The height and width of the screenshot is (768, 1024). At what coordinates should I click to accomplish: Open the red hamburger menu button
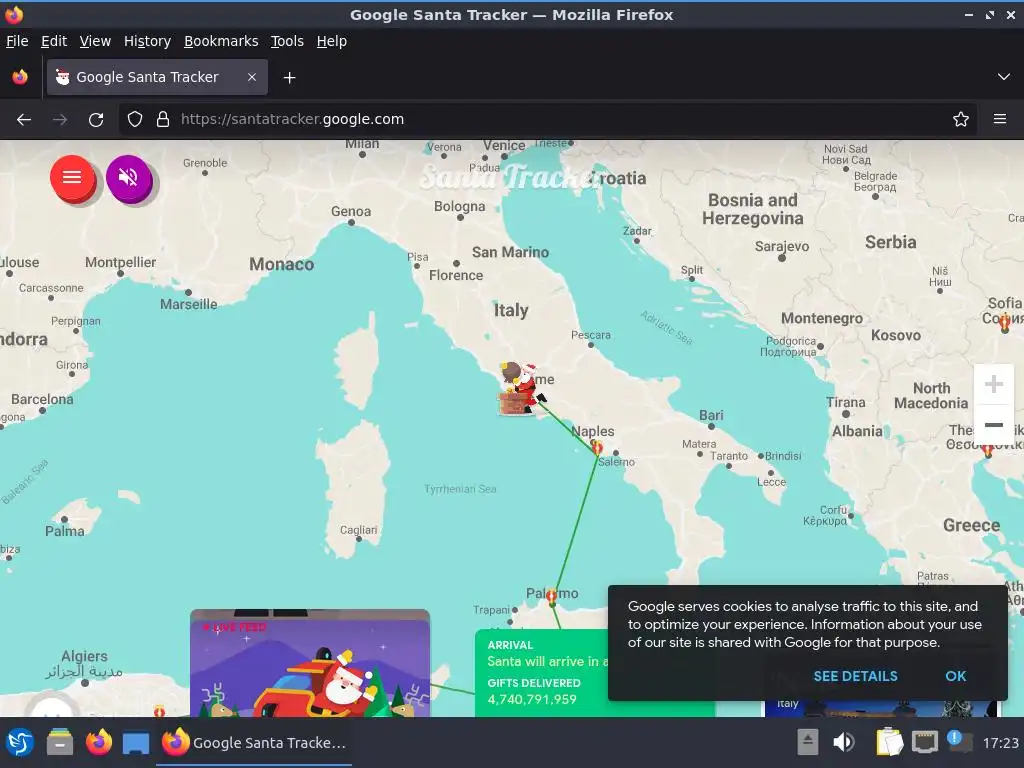[72, 178]
